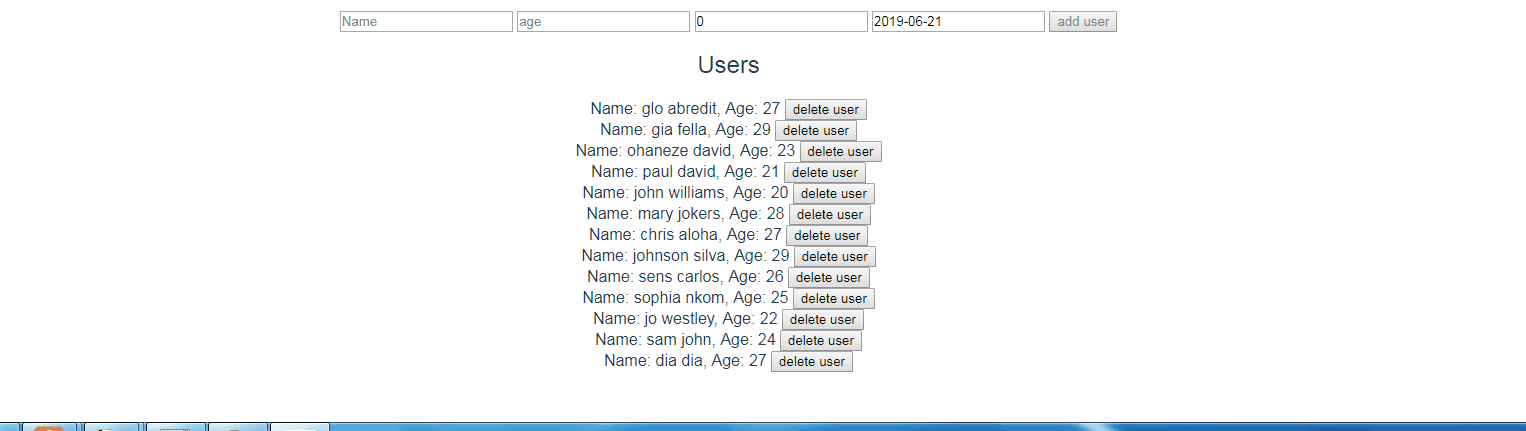Delete user sens carlos
The height and width of the screenshot is (431, 1526).
click(829, 278)
